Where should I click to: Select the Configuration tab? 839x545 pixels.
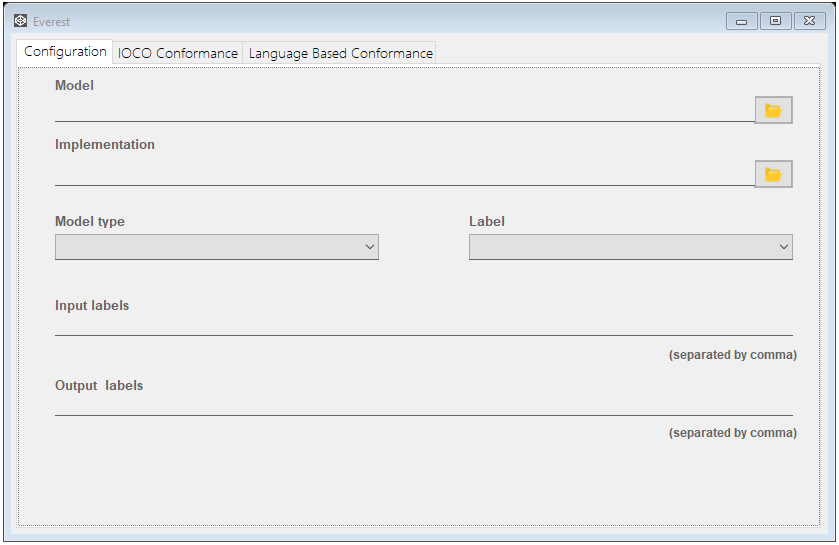coord(65,51)
